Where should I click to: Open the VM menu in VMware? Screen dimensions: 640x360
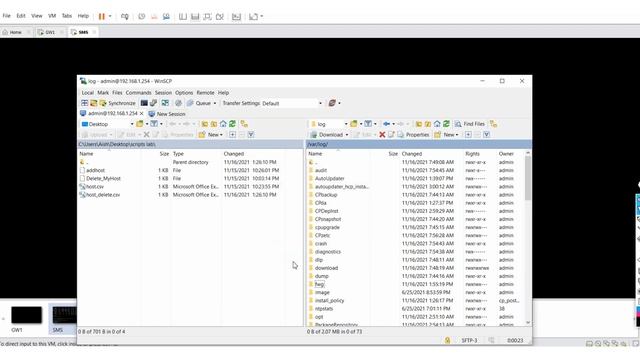[52, 16]
